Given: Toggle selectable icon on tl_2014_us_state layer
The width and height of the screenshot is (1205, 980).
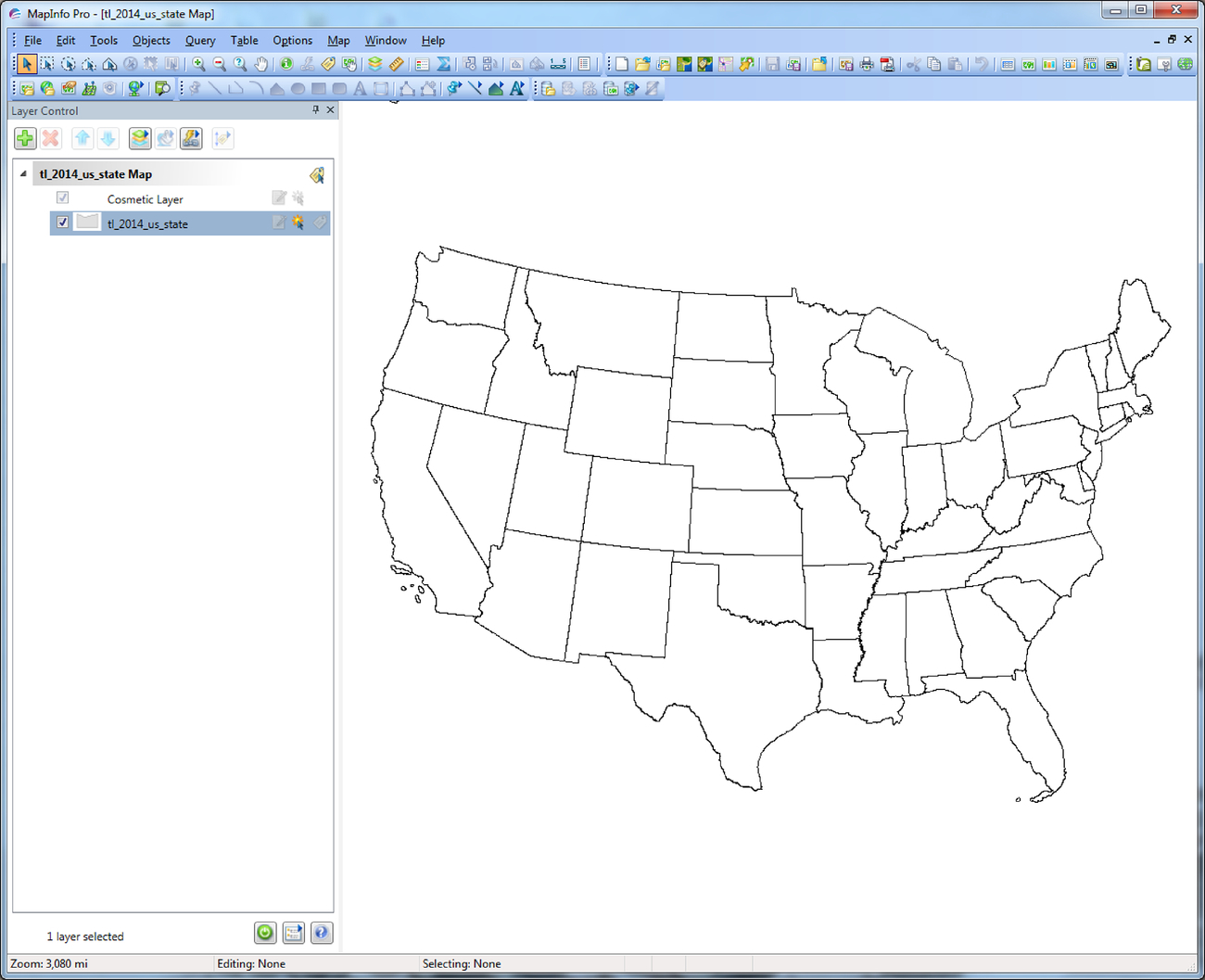Looking at the screenshot, I should click(298, 223).
